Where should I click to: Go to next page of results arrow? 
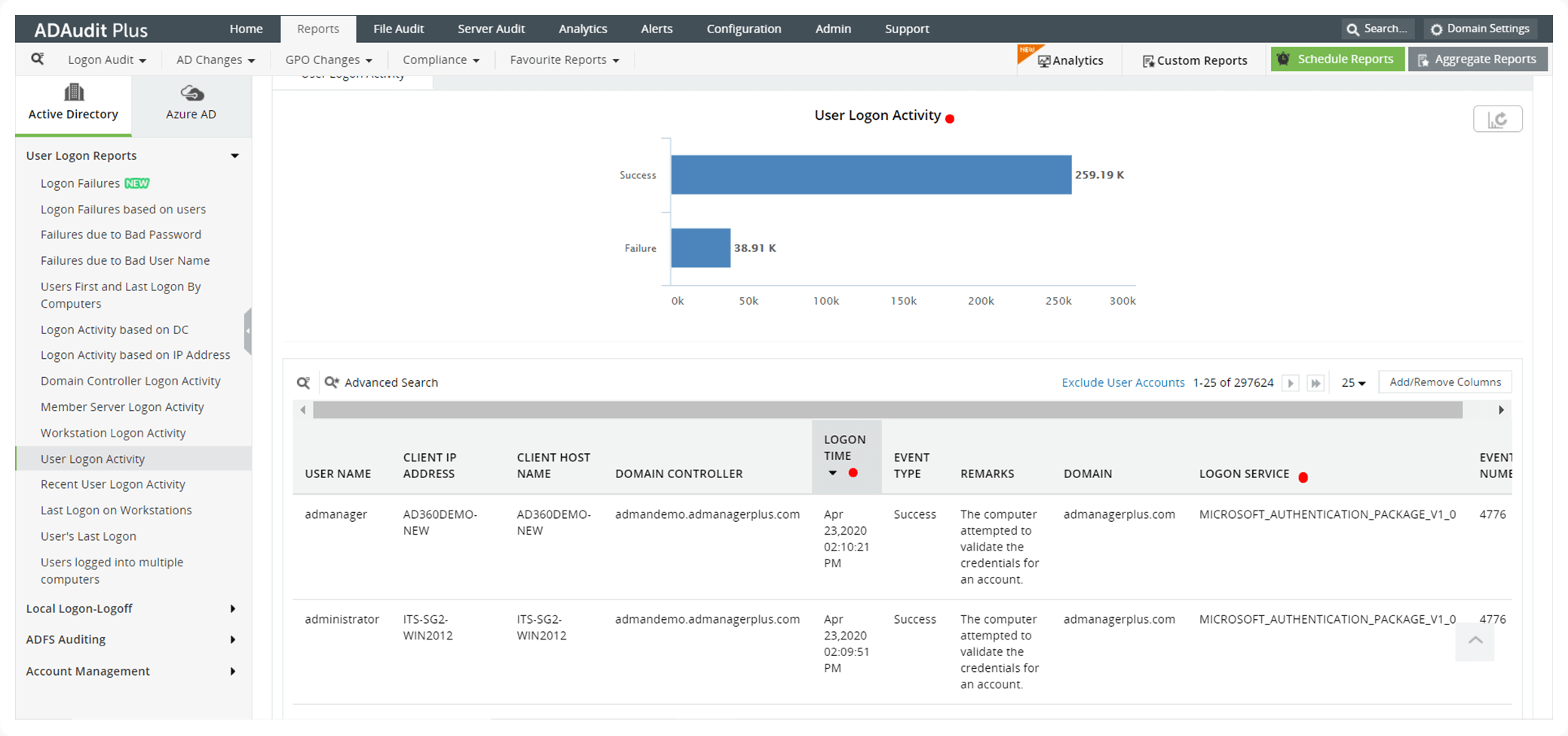coord(1291,383)
